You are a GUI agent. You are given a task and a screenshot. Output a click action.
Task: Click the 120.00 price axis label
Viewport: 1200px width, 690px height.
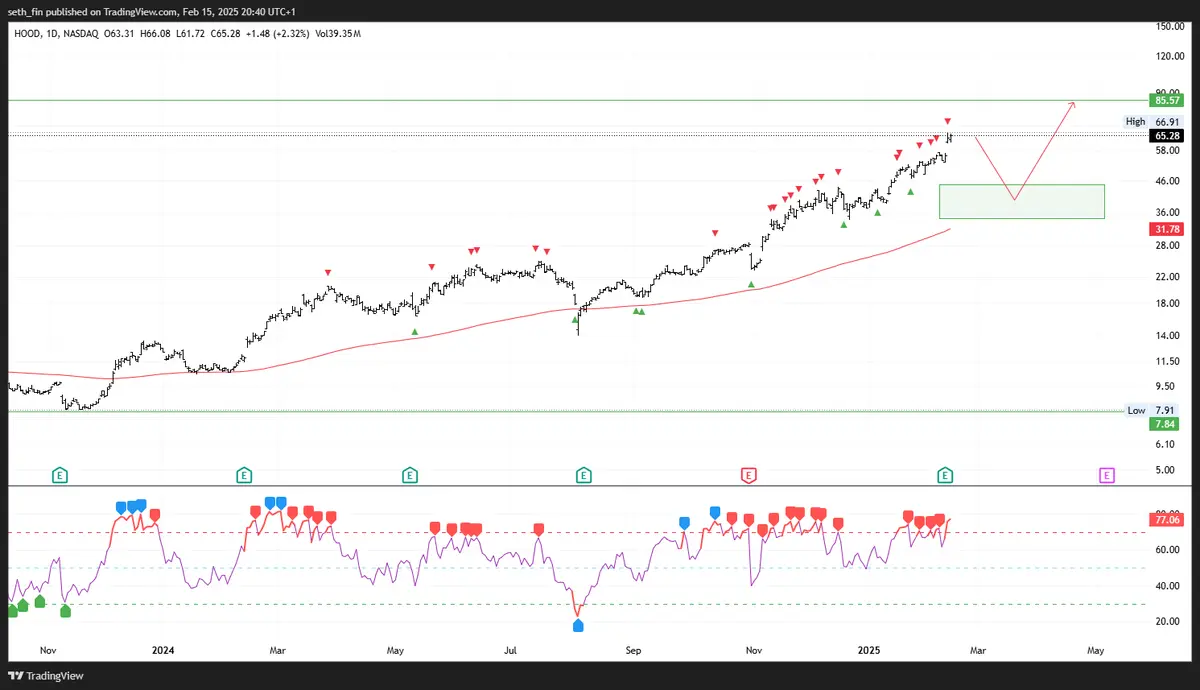point(1170,57)
